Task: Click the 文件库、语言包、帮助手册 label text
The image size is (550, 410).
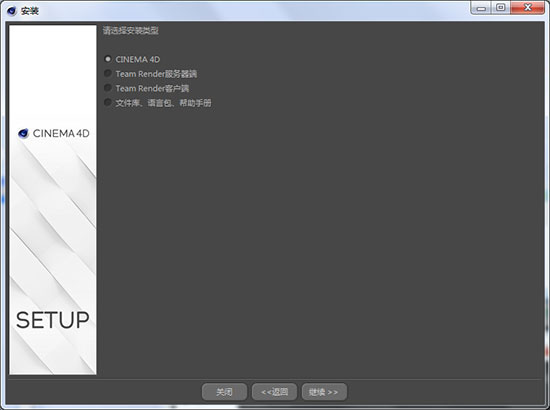Action: click(163, 103)
